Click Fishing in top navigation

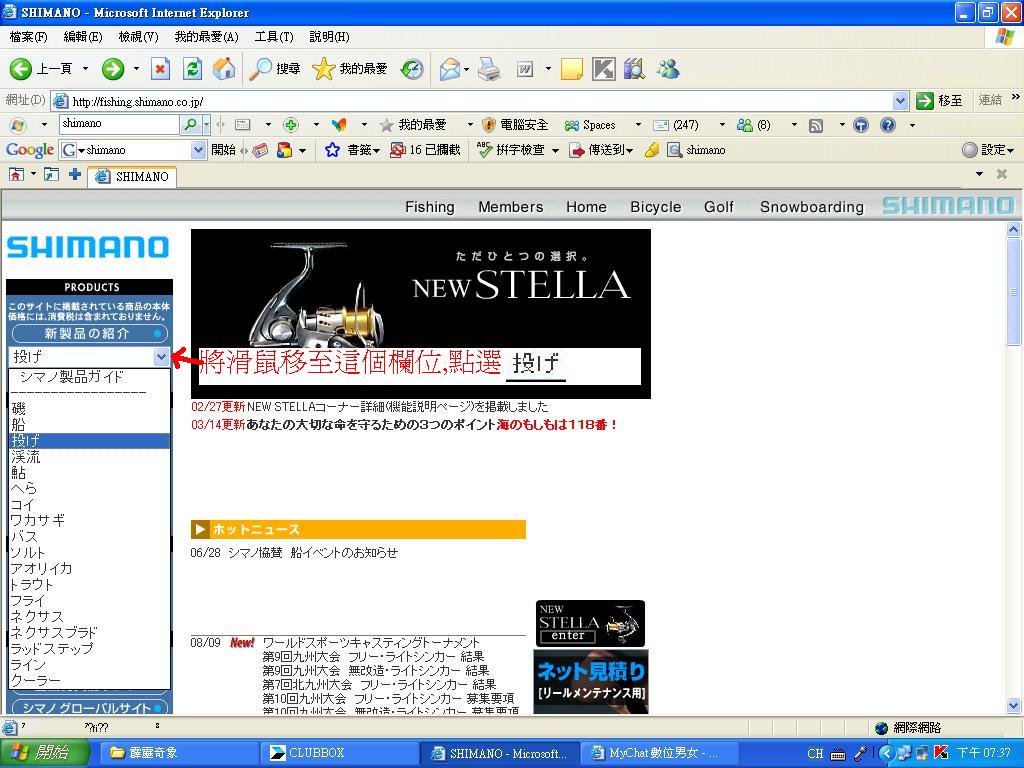[x=430, y=207]
